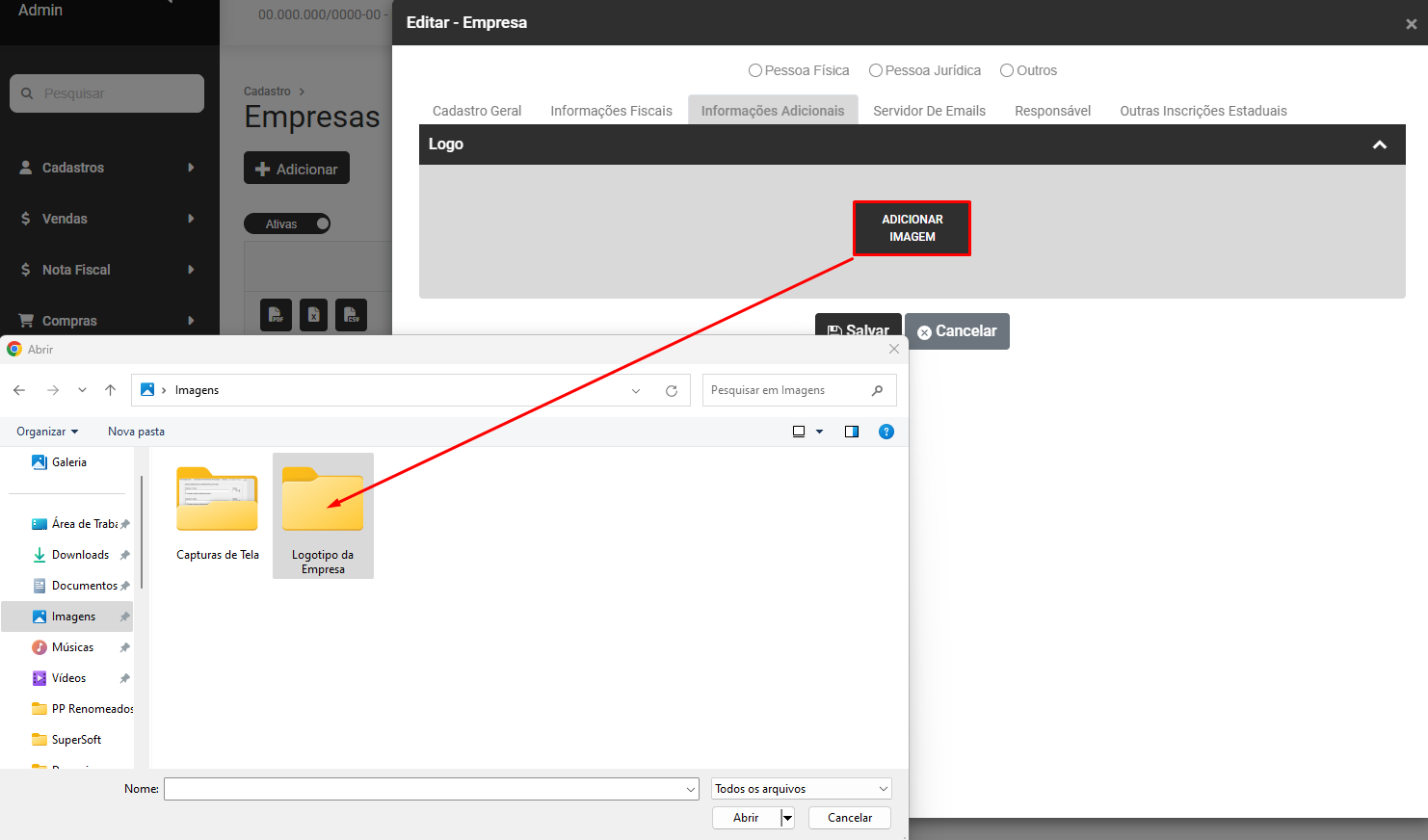The width and height of the screenshot is (1428, 840).
Task: Expand the Nota Fiscal sidebar menu
Action: point(108,270)
